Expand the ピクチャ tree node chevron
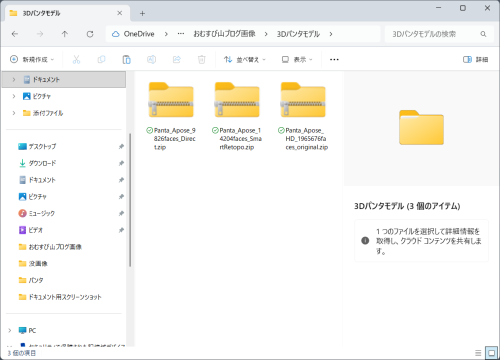500x360 pixels. pyautogui.click(x=14, y=96)
